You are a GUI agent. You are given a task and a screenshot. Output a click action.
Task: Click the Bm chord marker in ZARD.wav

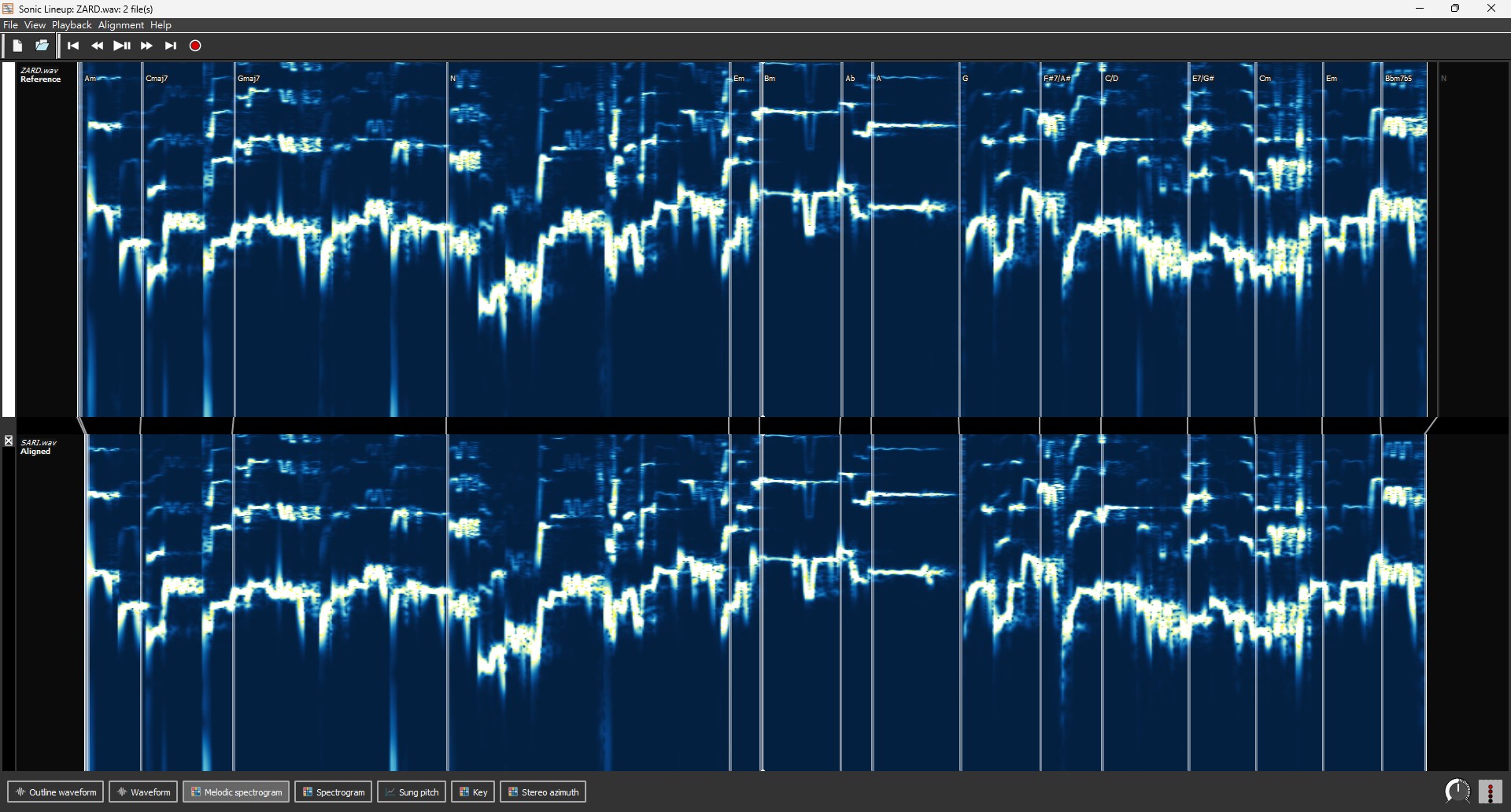click(770, 79)
